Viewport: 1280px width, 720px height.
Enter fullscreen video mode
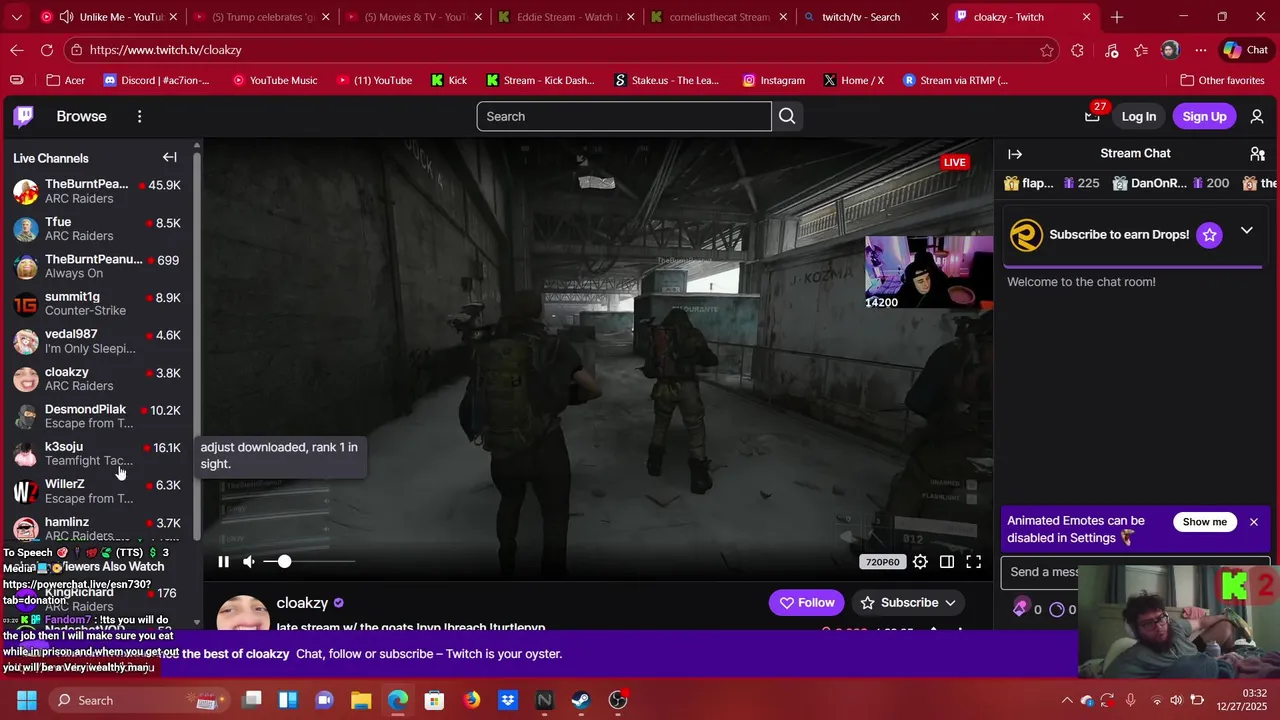(973, 562)
